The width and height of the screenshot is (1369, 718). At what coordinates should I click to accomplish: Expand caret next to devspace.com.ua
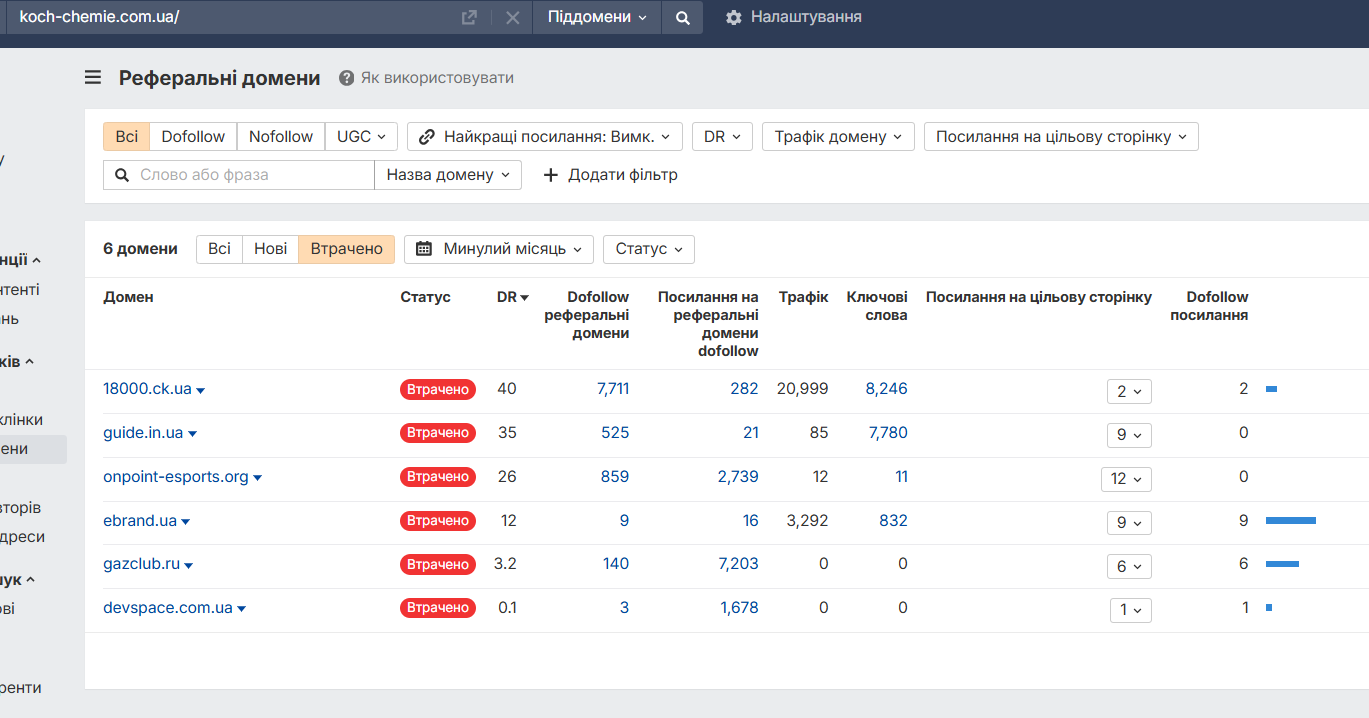tap(241, 609)
